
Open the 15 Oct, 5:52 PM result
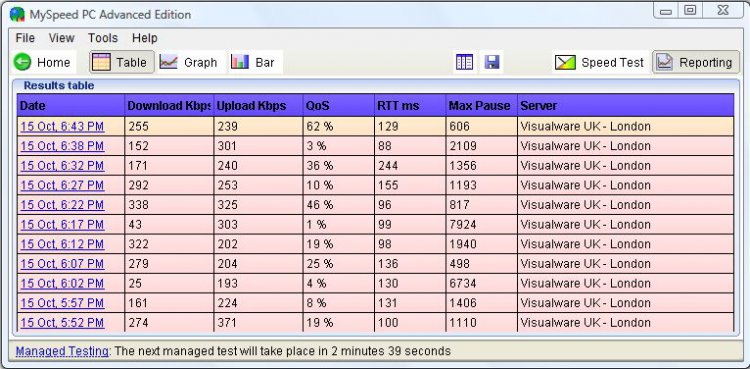click(62, 323)
